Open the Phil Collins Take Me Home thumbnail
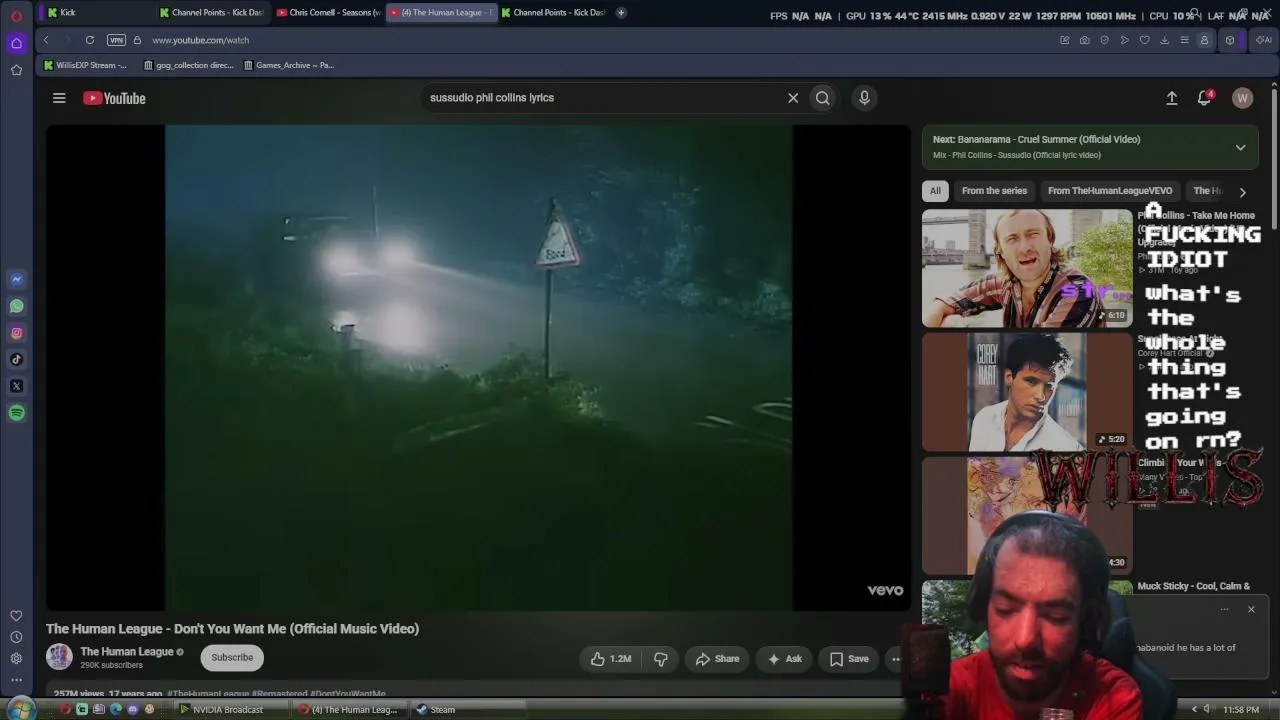The image size is (1280, 720). (1027, 268)
